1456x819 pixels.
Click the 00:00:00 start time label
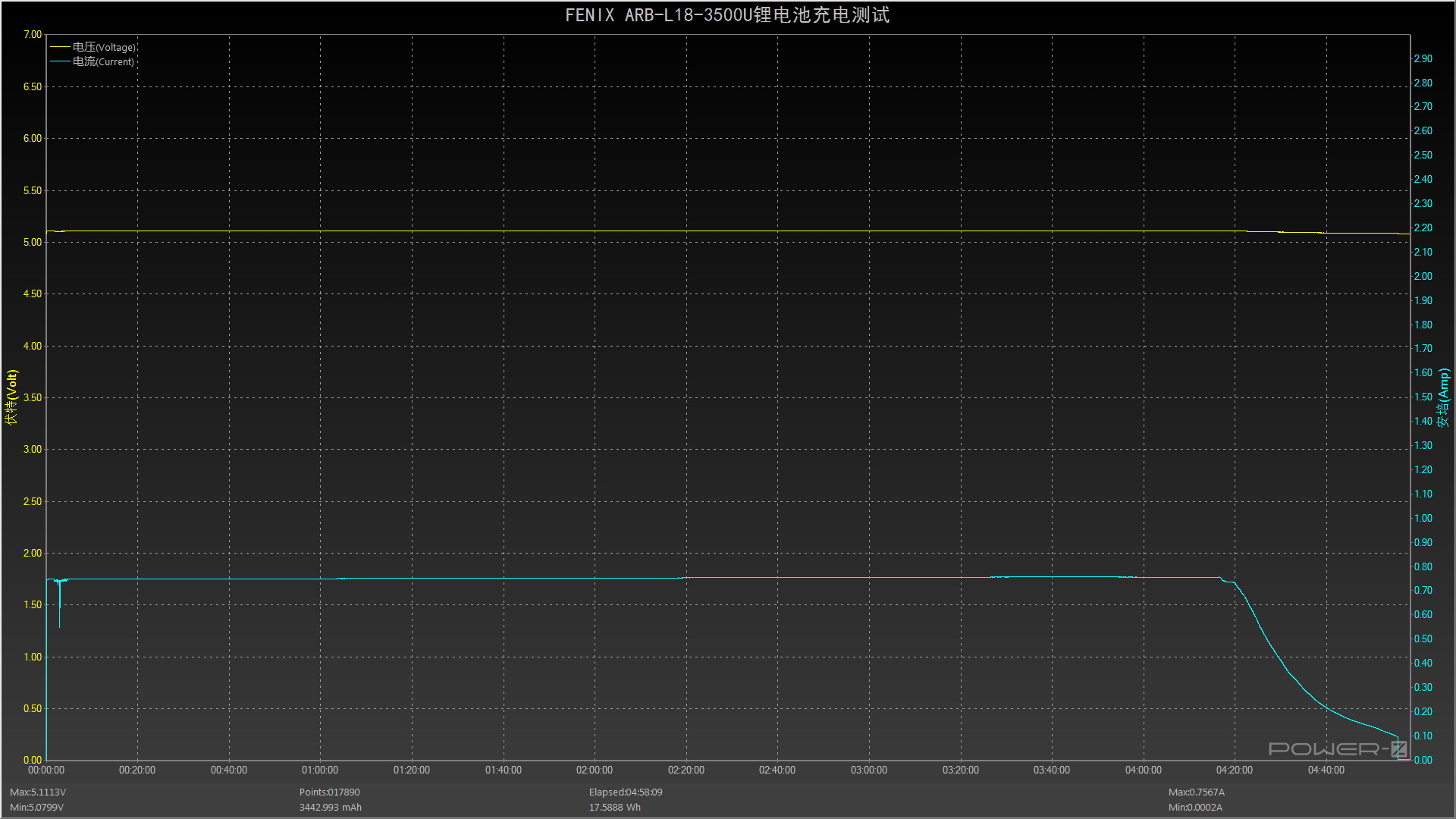46,770
